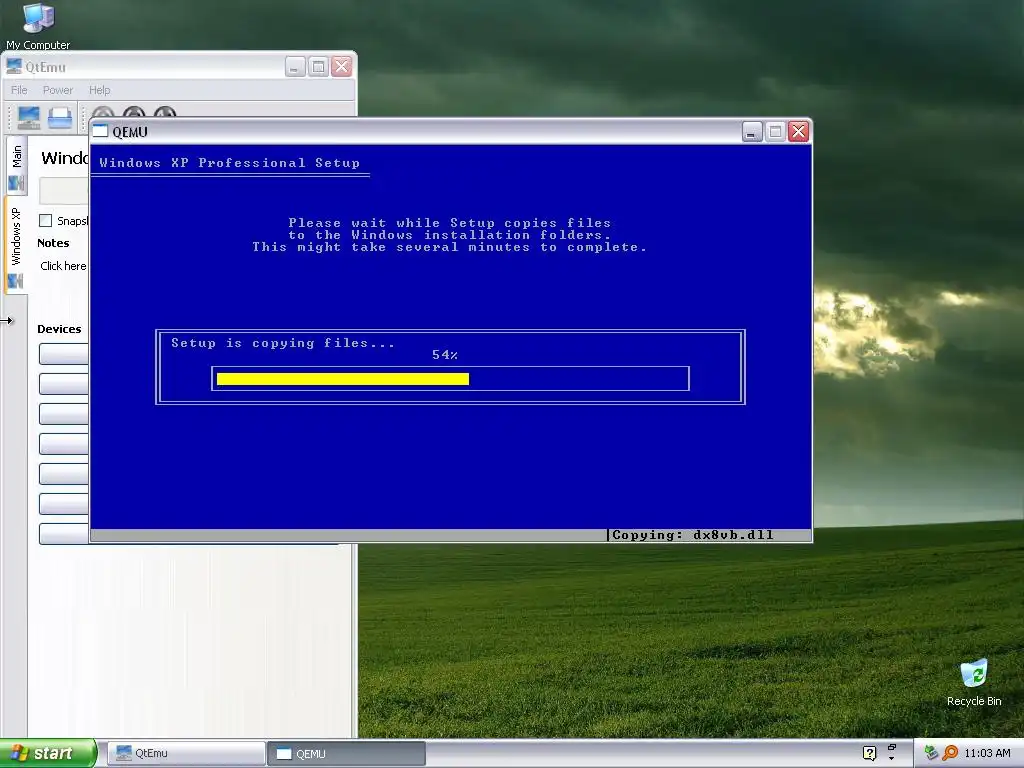Toggle the Snapshot mode checkbox

(x=45, y=221)
